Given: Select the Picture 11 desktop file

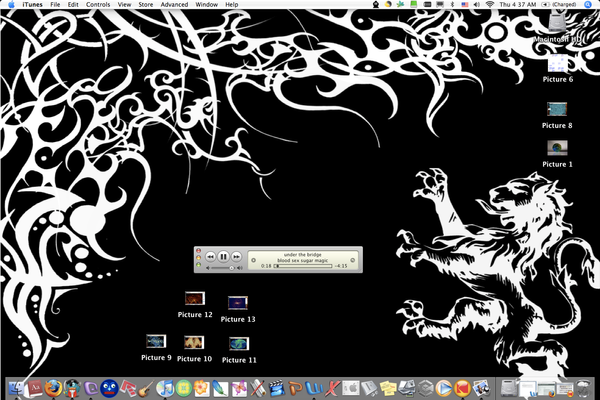Looking at the screenshot, I should pos(239,343).
